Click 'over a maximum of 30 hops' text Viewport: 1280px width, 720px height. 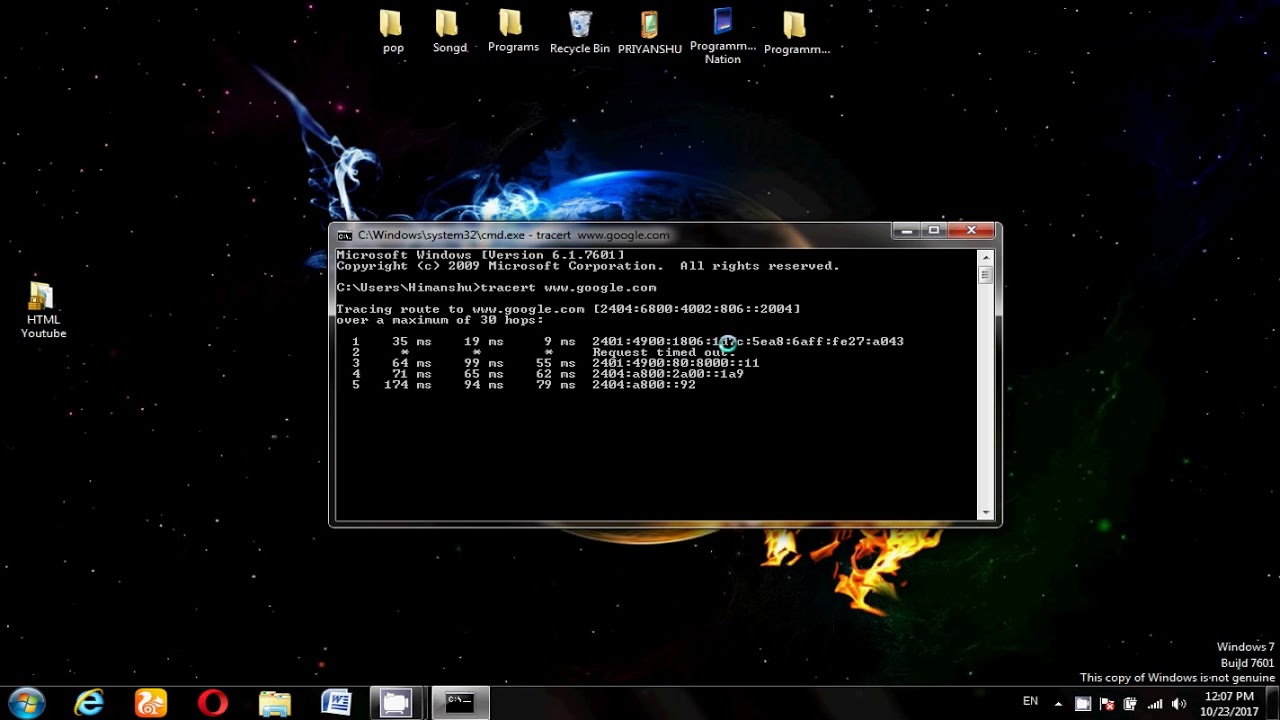point(440,320)
